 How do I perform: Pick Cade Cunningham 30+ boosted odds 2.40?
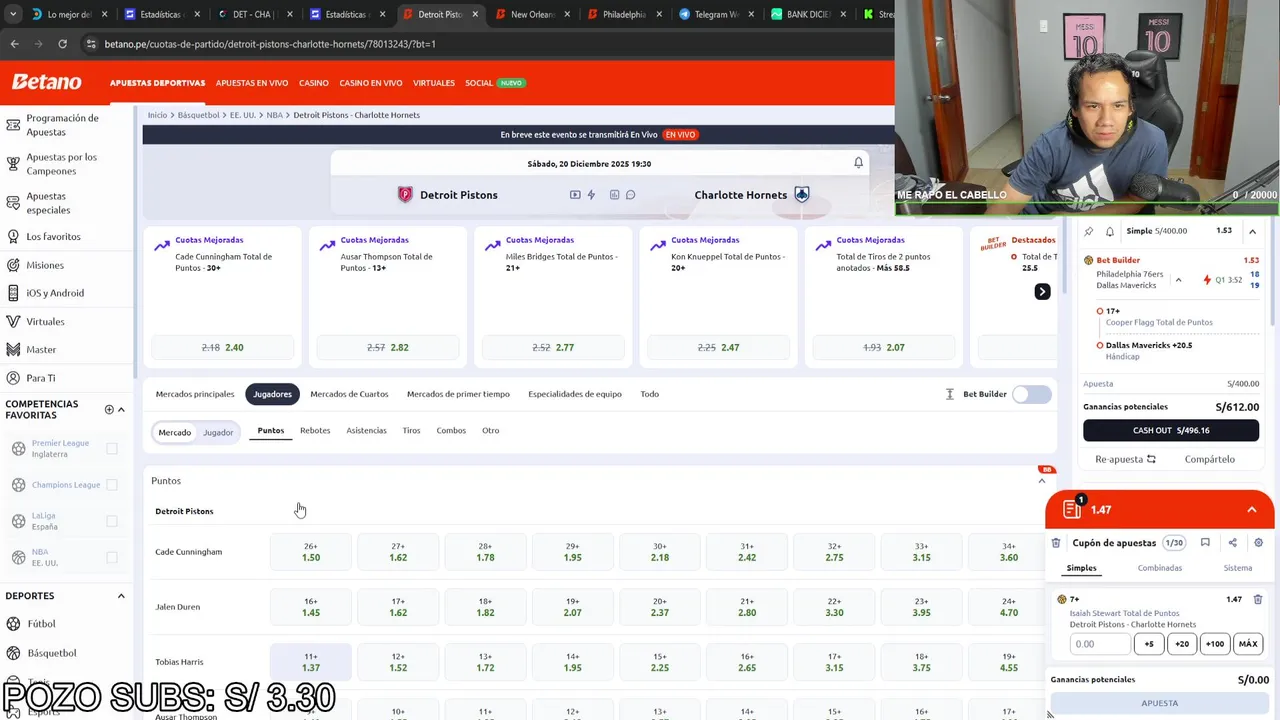pyautogui.click(x=222, y=347)
